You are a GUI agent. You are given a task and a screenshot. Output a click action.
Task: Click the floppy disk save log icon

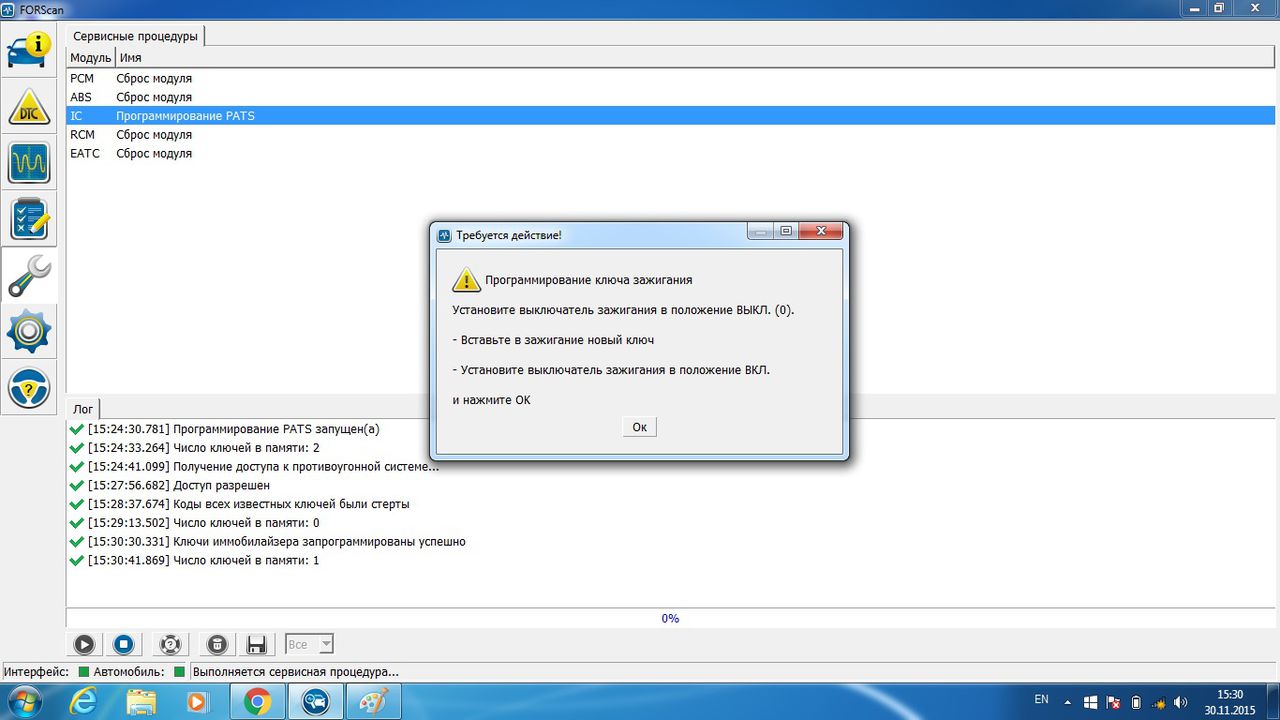click(256, 645)
